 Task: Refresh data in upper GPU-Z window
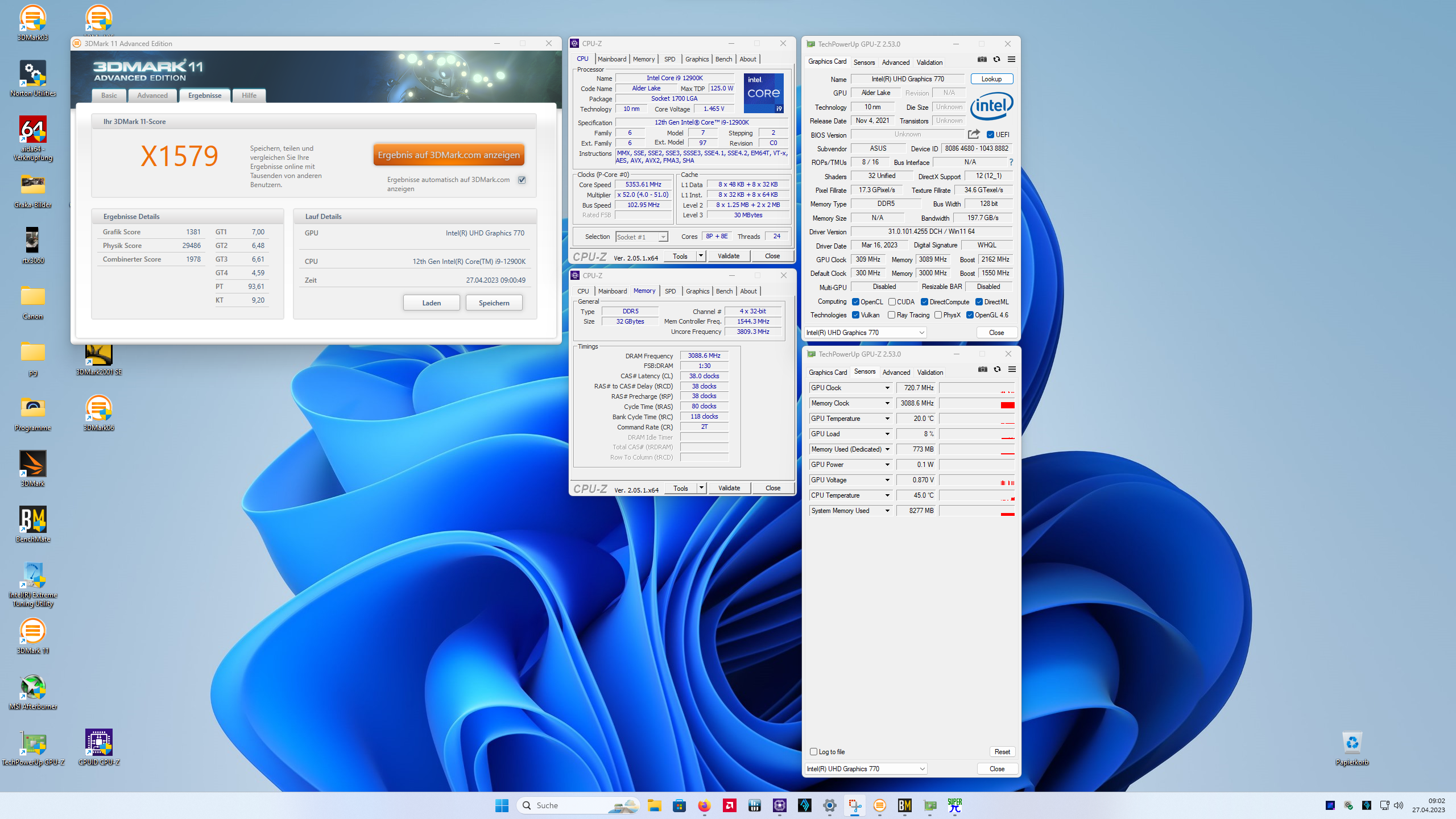tap(996, 59)
